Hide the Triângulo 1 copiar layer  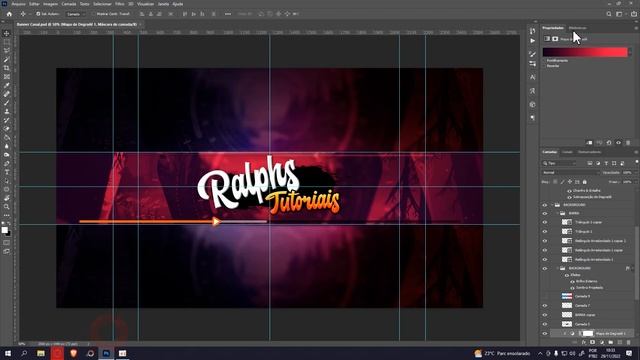(x=544, y=222)
